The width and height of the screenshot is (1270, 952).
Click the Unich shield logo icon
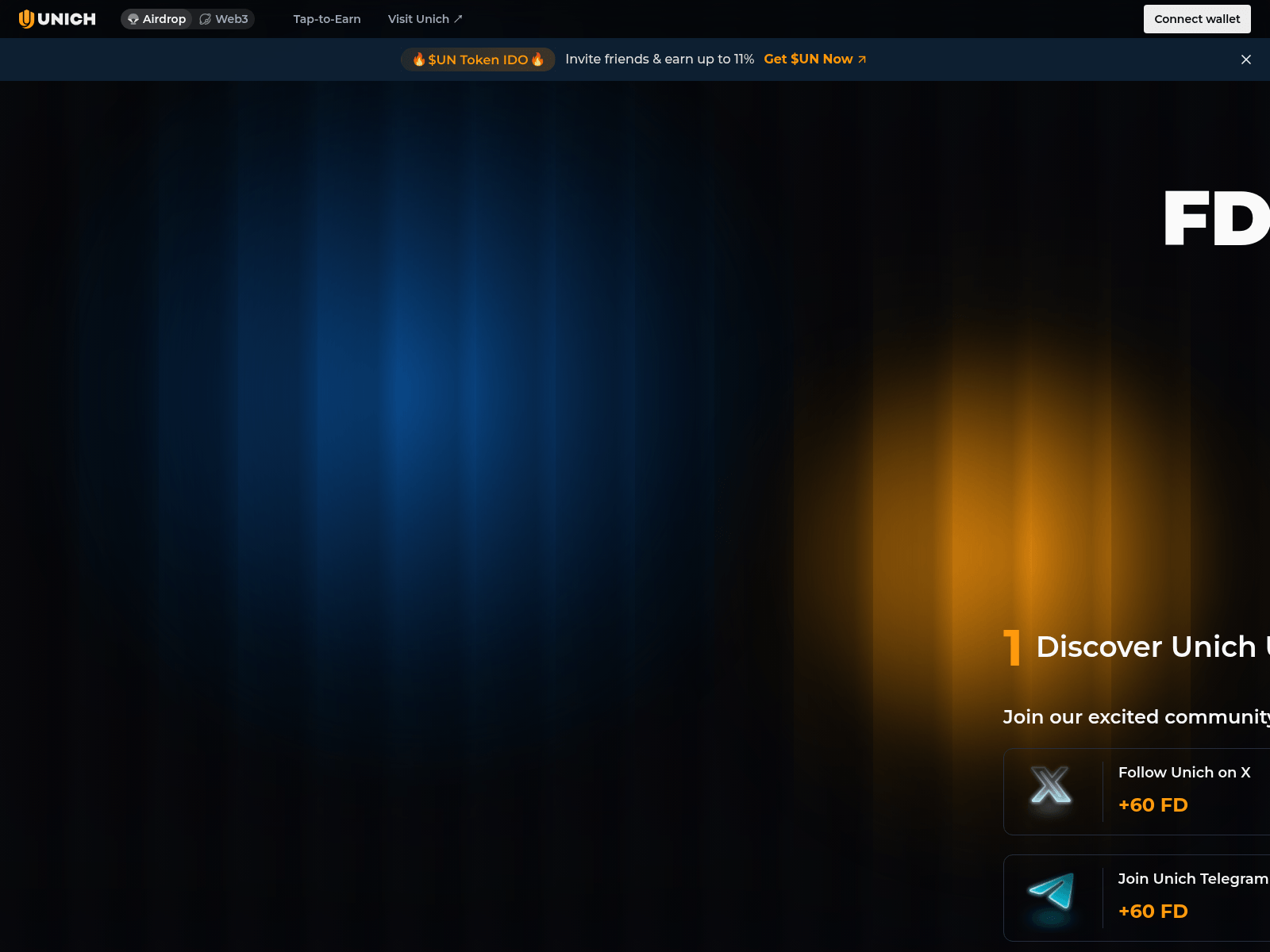point(26,19)
